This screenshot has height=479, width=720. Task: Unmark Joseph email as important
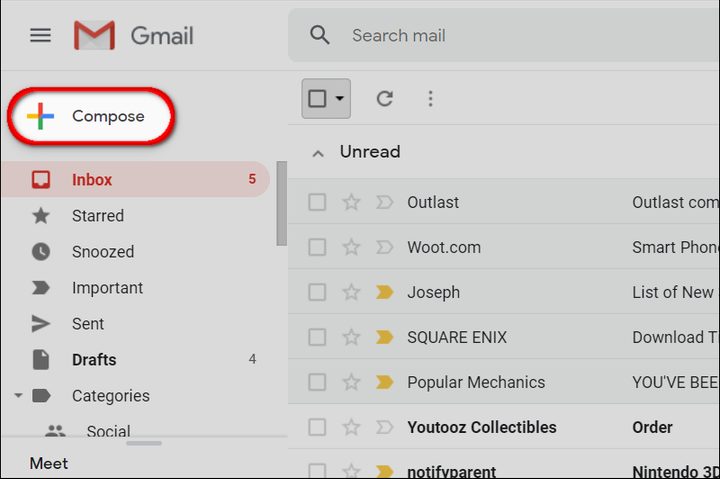tap(384, 292)
